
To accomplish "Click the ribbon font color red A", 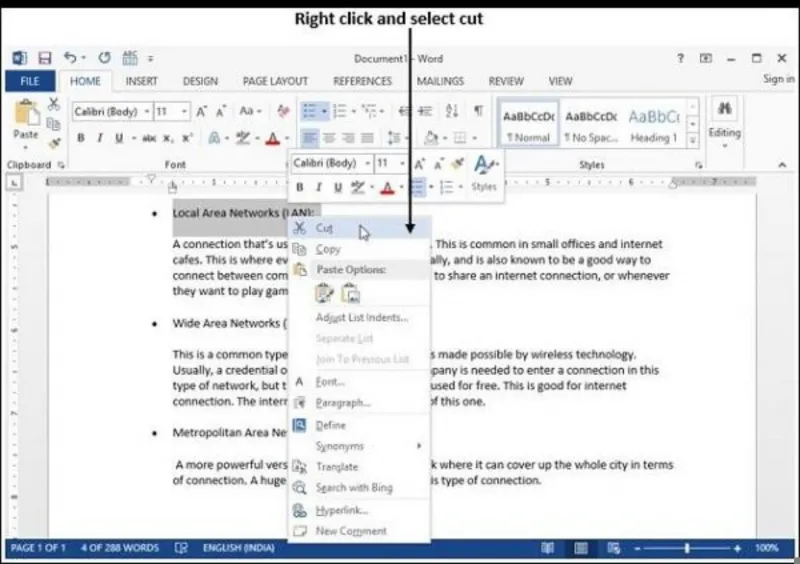I will point(272,138).
